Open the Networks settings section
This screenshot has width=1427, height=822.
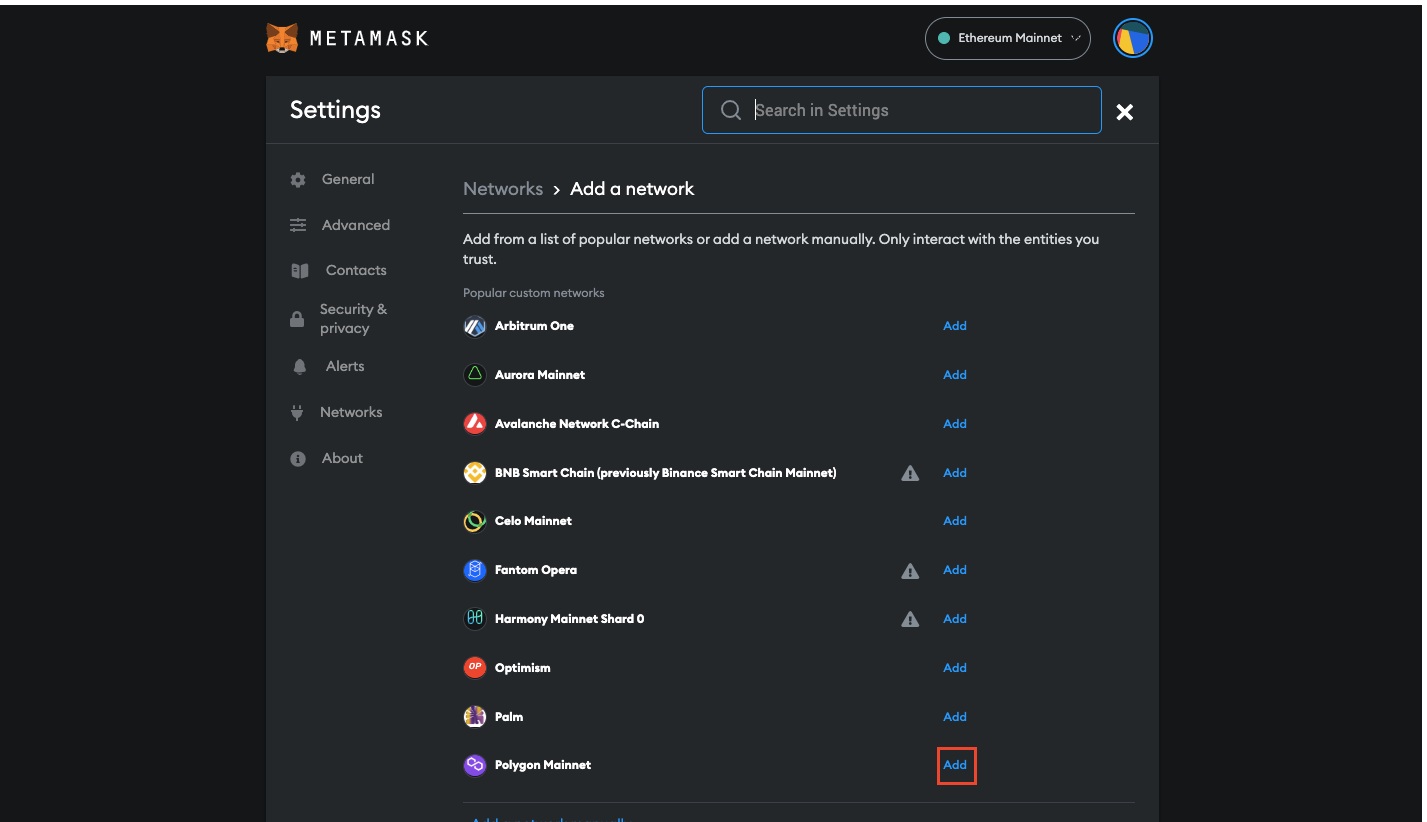(351, 412)
